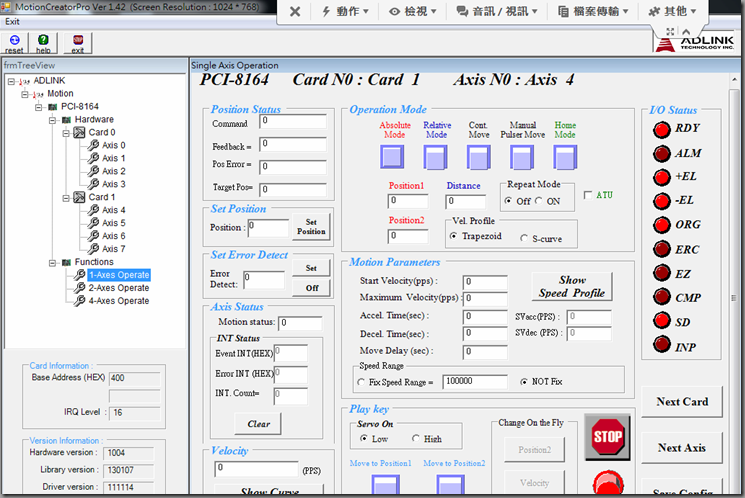Open help from the toolbar
Image resolution: width=745 pixels, height=498 pixels.
tap(43, 42)
